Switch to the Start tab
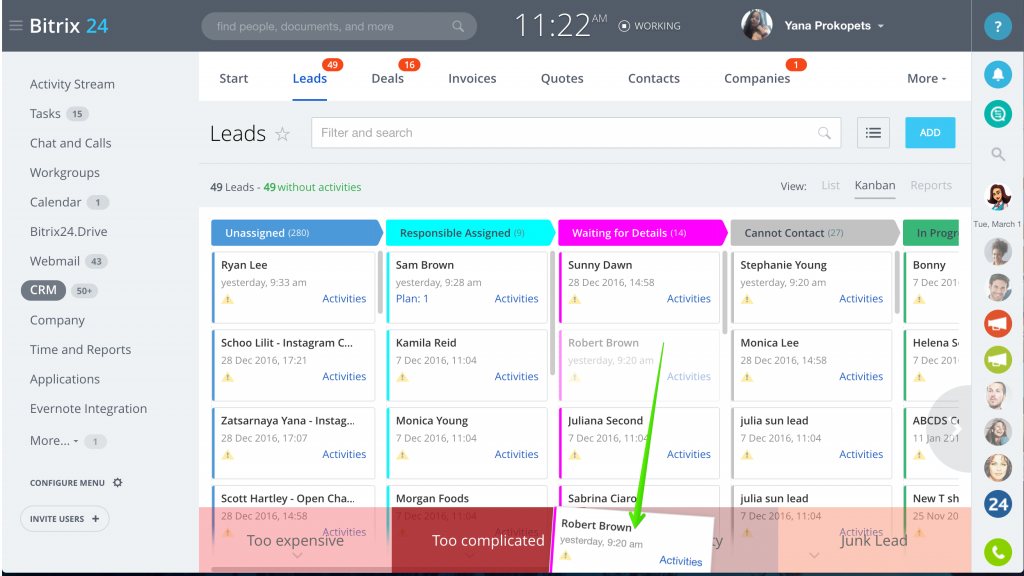The width and height of the screenshot is (1024, 576). click(x=233, y=78)
